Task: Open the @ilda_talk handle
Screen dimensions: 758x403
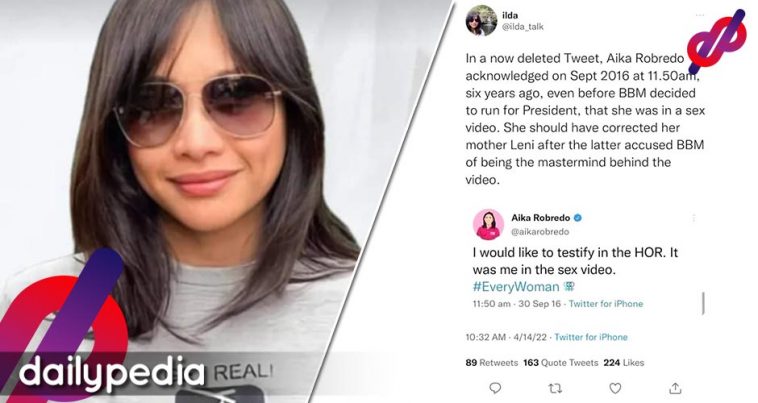Action: pyautogui.click(x=523, y=27)
